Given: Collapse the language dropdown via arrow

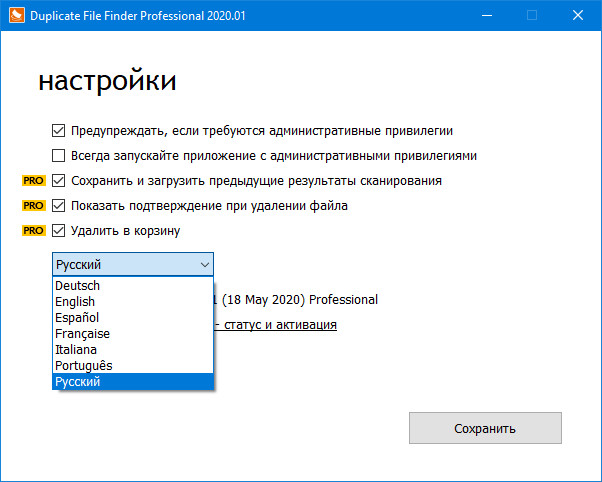Looking at the screenshot, I should click(204, 265).
